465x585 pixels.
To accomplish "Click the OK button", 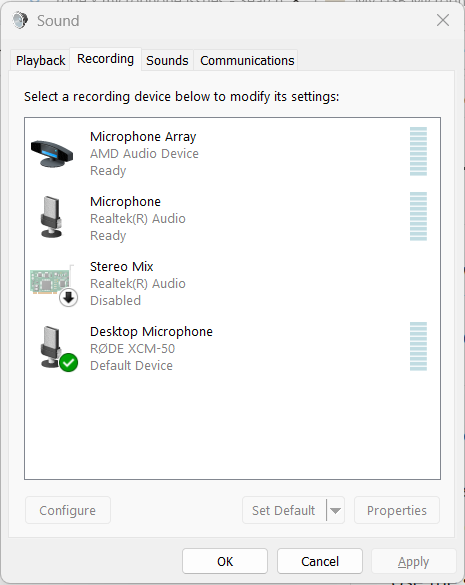I will tap(225, 561).
